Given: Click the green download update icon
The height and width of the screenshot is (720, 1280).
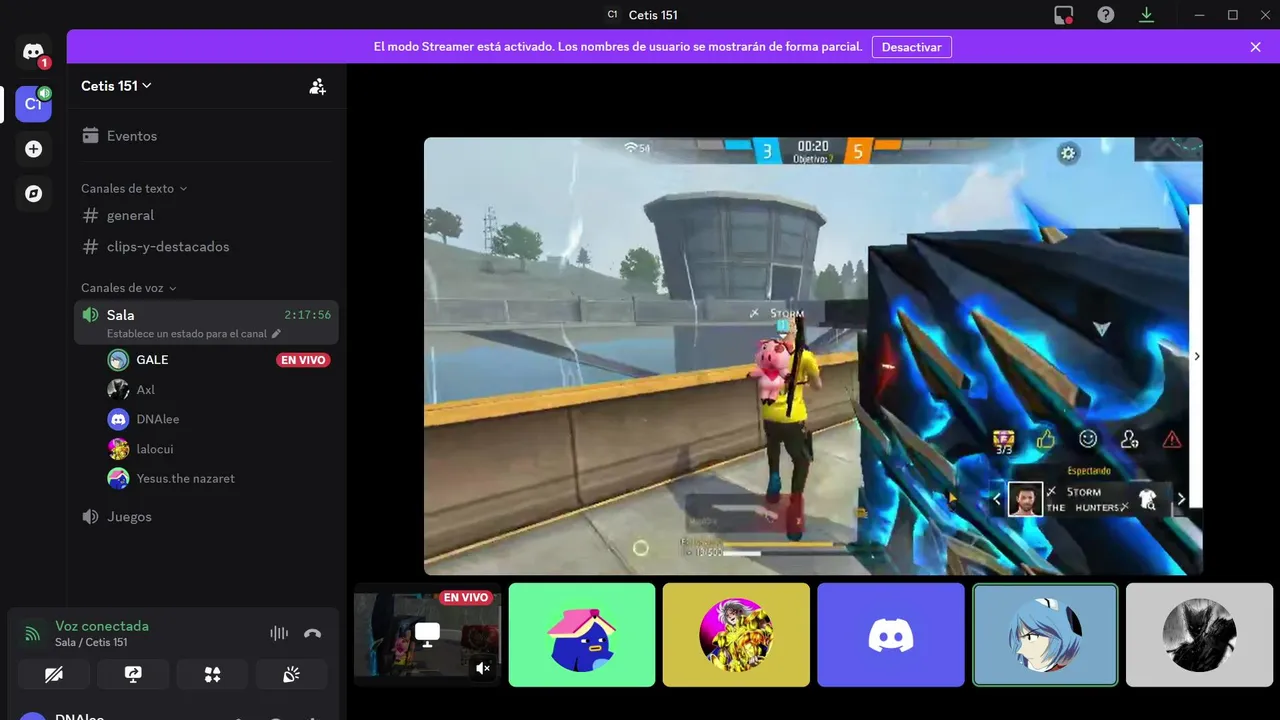Looking at the screenshot, I should click(x=1147, y=15).
